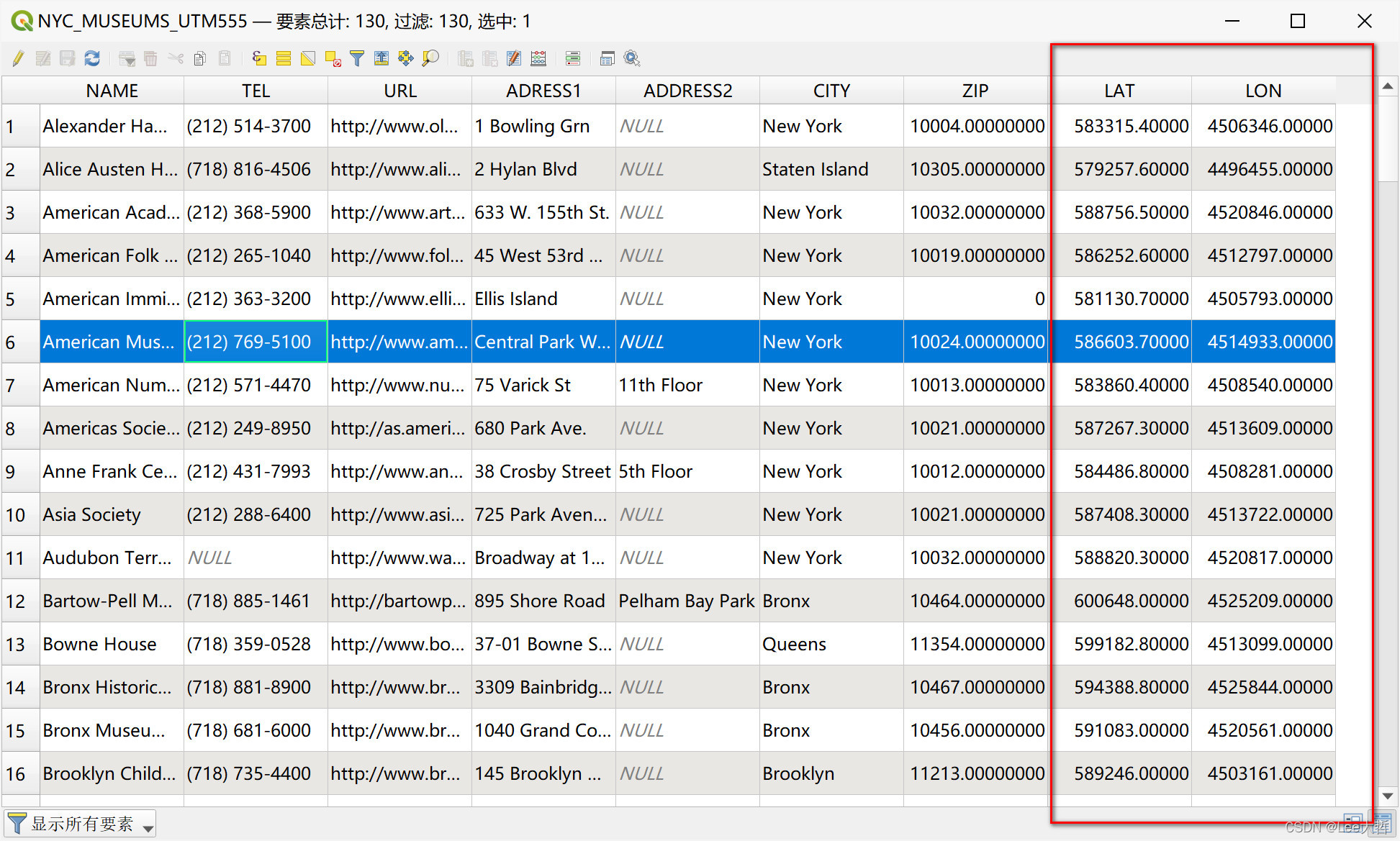Click the '(212) 769-5100' phone cell
The width and height of the screenshot is (1400, 841).
[256, 342]
